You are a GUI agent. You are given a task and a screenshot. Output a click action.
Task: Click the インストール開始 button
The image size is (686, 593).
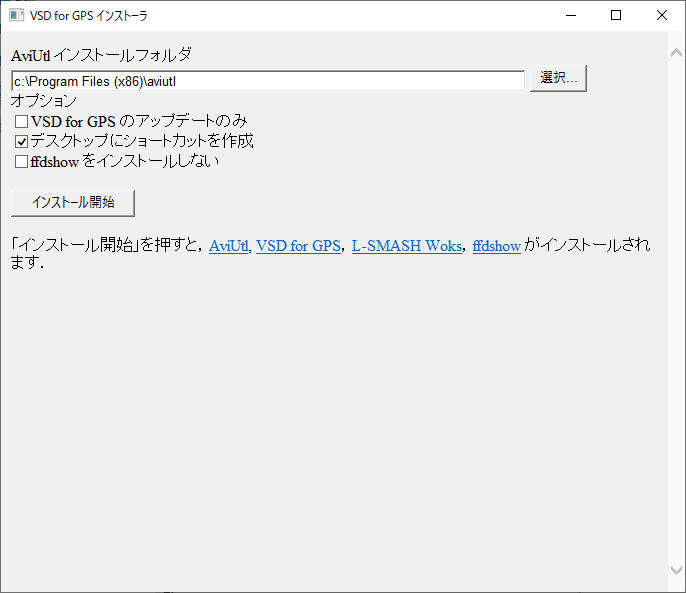72,202
